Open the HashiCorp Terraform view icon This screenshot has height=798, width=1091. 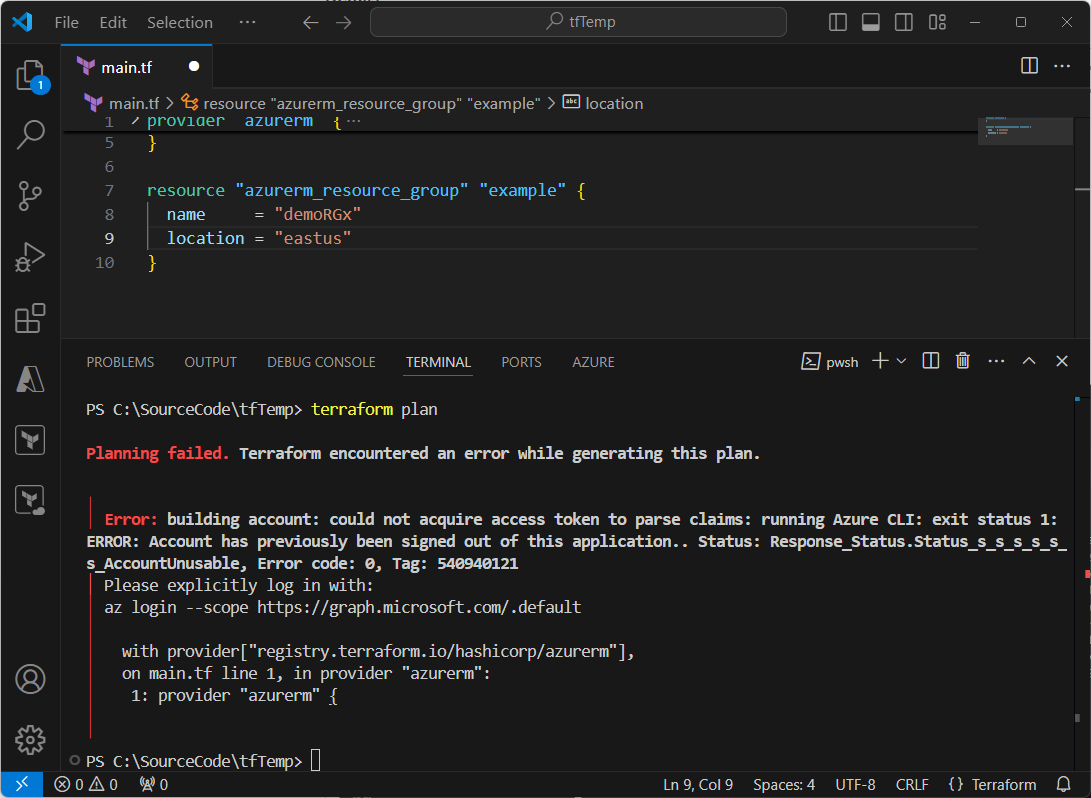30,440
